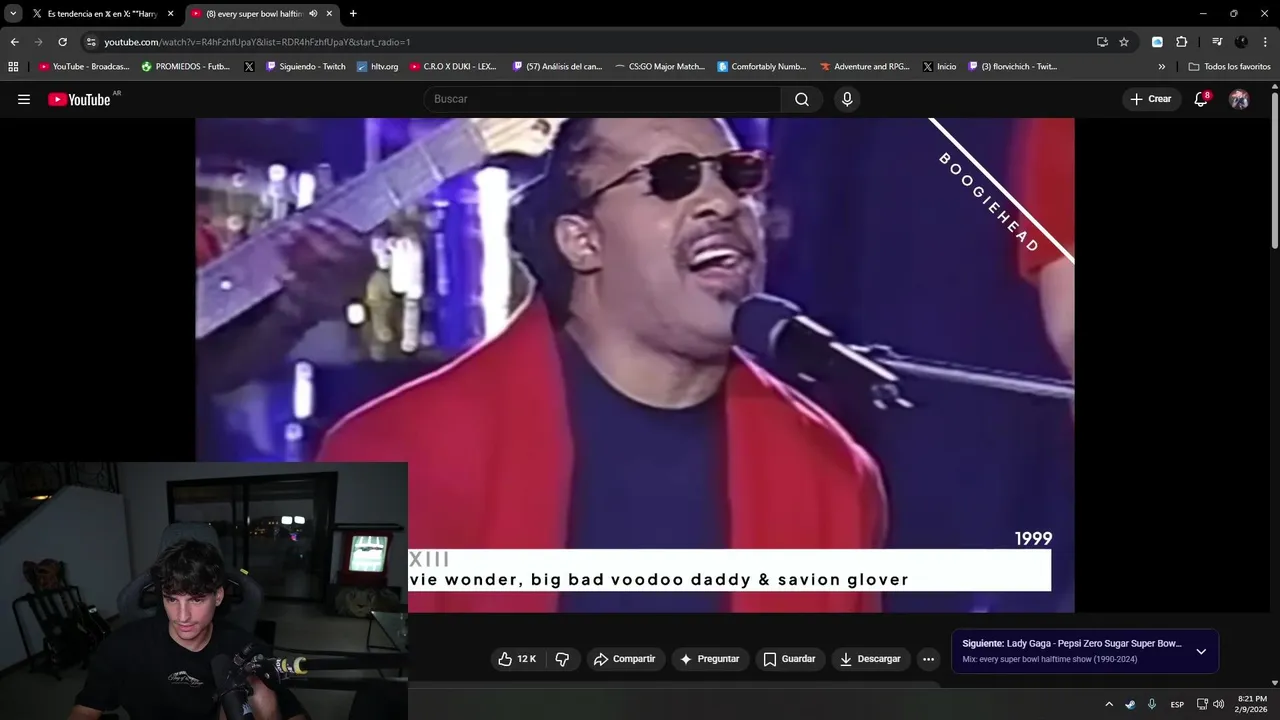Open the Chrome three-dot menu
This screenshot has width=1280, height=720.
[x=1264, y=42]
